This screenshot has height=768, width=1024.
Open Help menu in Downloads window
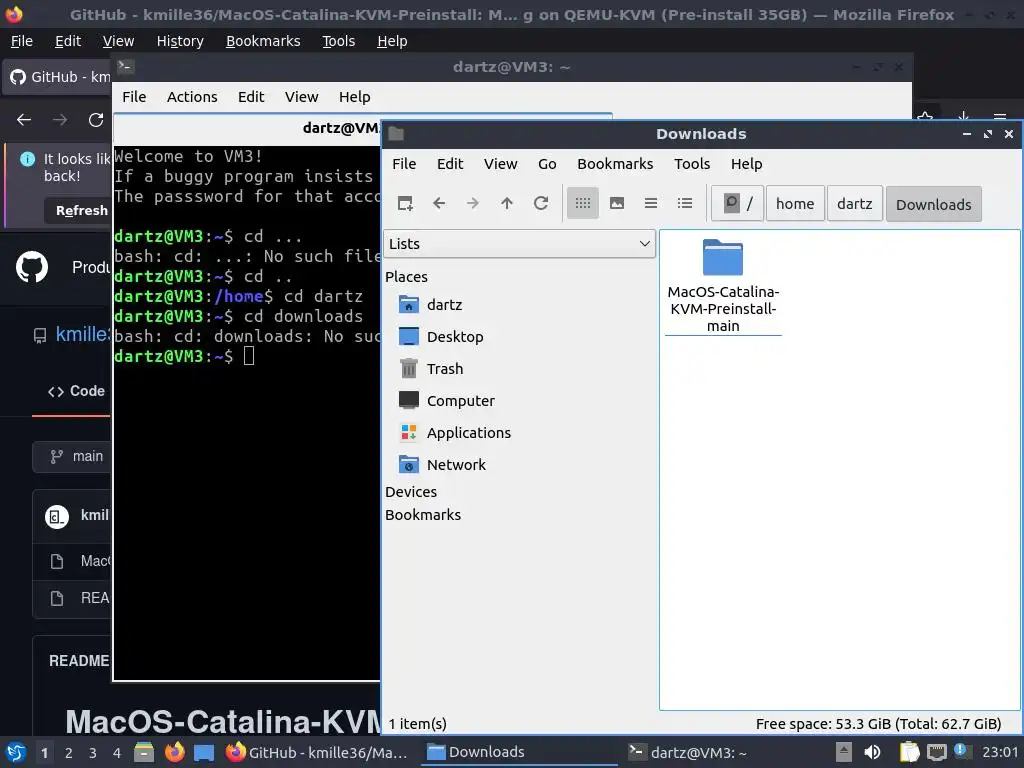pyautogui.click(x=746, y=164)
